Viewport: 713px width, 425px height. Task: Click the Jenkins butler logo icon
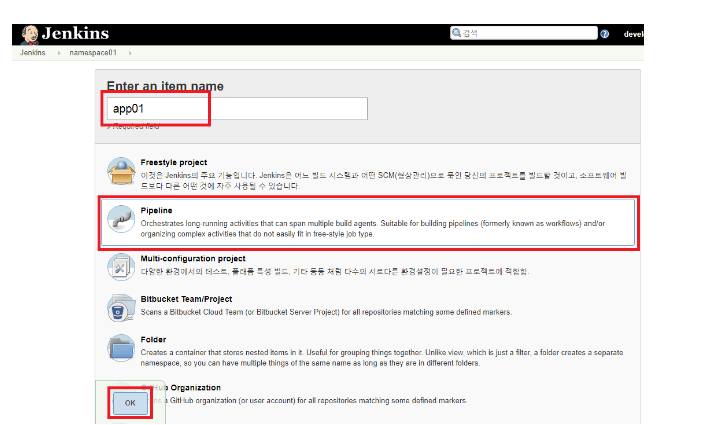pyautogui.click(x=30, y=34)
